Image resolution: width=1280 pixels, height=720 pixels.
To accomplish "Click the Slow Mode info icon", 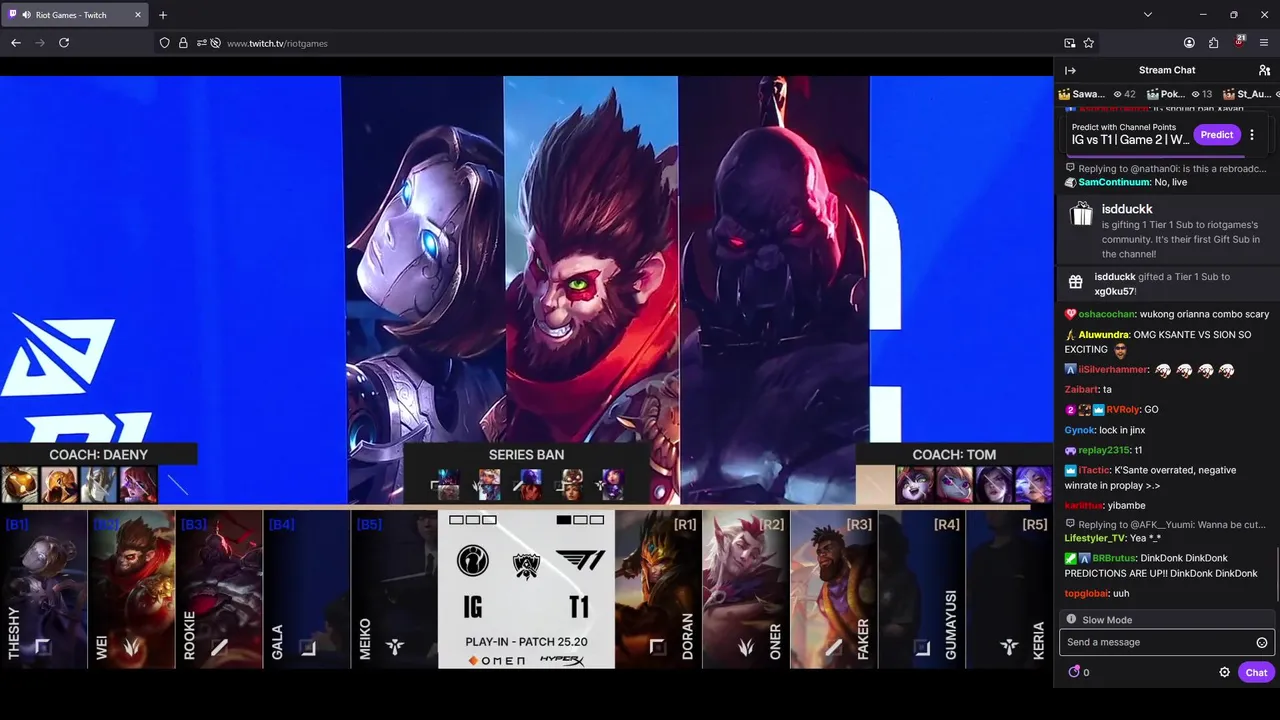I will tap(1071, 619).
